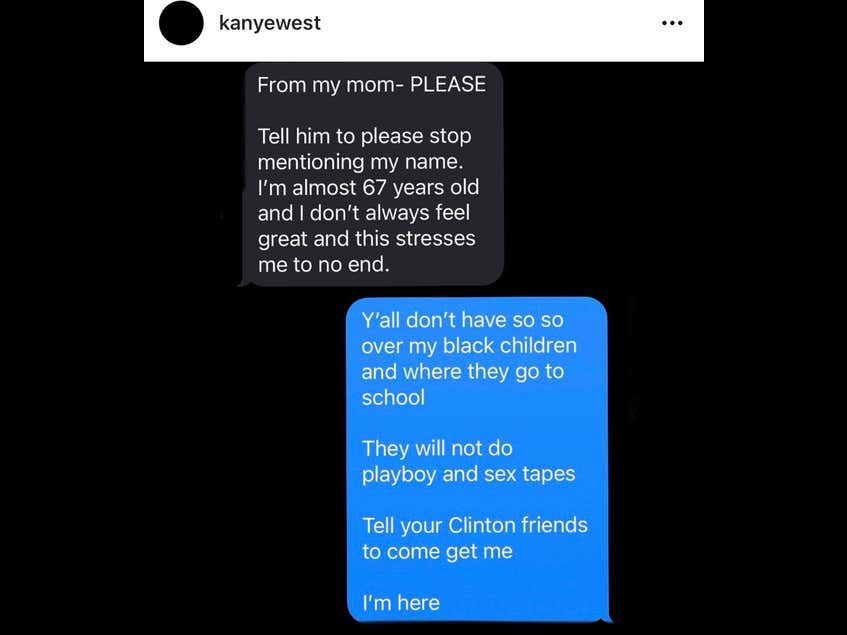Open the kanyewest profile via username
847x635 pixels.
click(270, 23)
